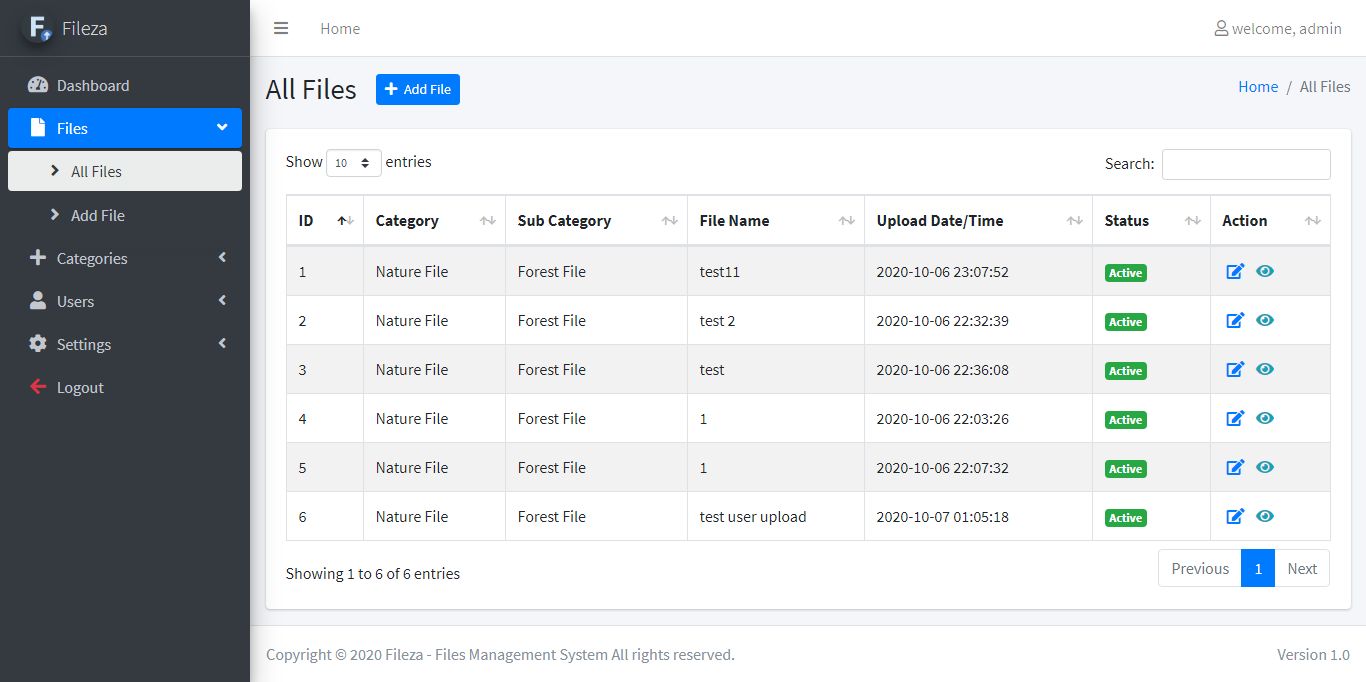Viewport: 1366px width, 682px height.
Task: Click the Dashboard gauge icon
Action: pyautogui.click(x=38, y=85)
